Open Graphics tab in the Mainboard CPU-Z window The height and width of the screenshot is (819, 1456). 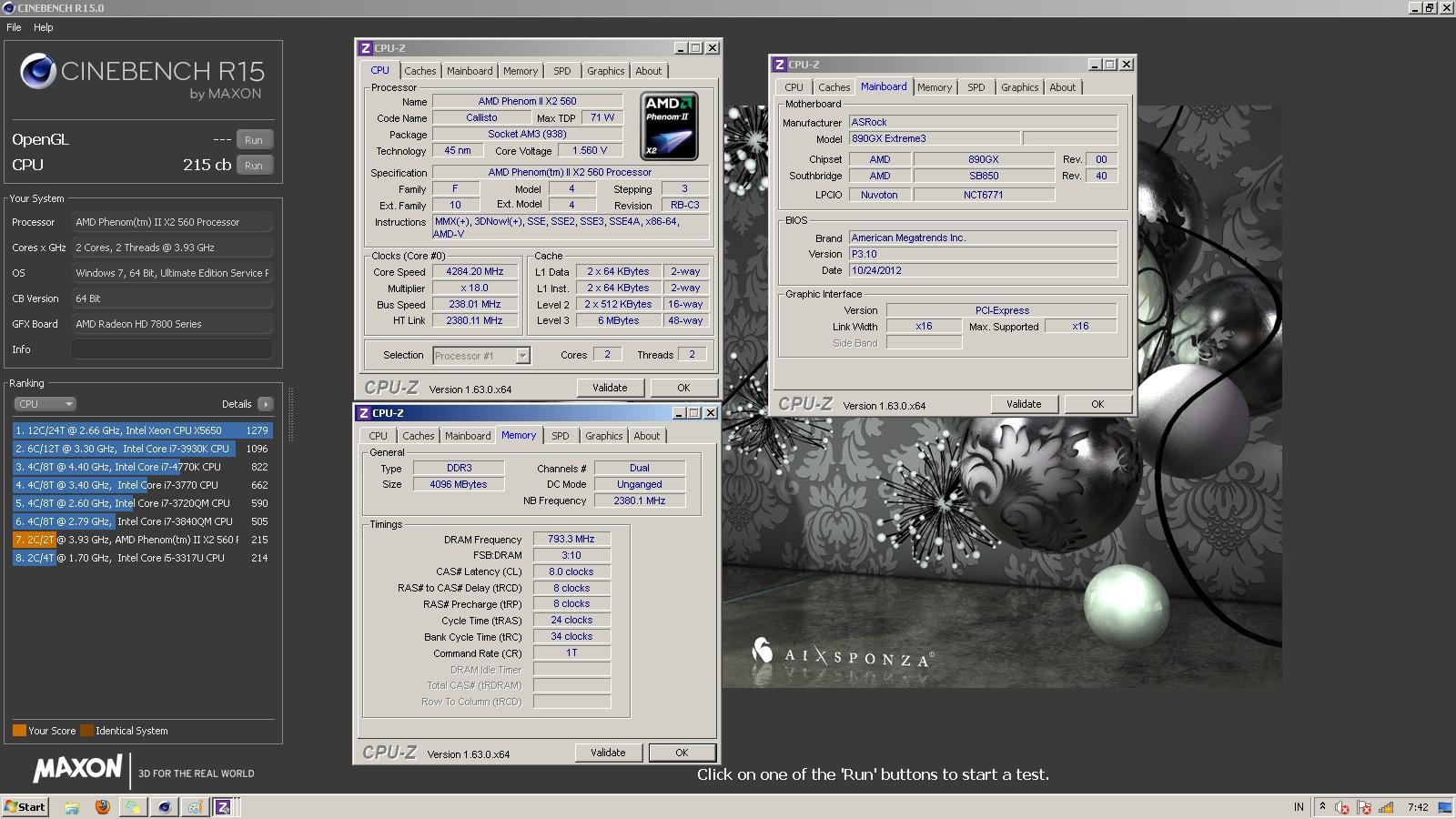click(1020, 87)
